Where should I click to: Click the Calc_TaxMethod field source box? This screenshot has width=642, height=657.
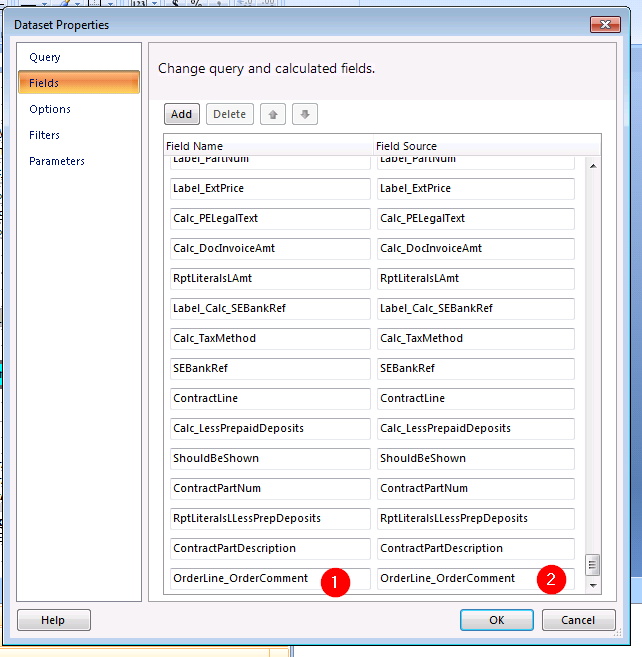click(476, 339)
